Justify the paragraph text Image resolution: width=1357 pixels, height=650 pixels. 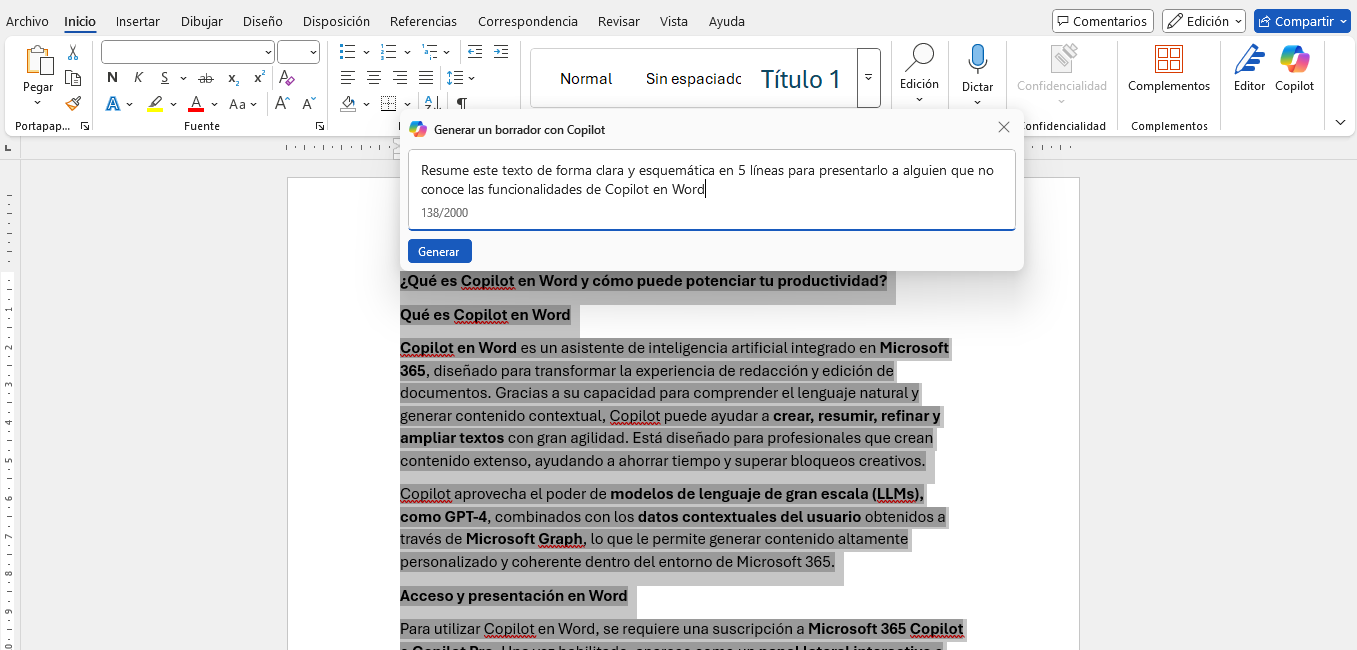pos(426,78)
